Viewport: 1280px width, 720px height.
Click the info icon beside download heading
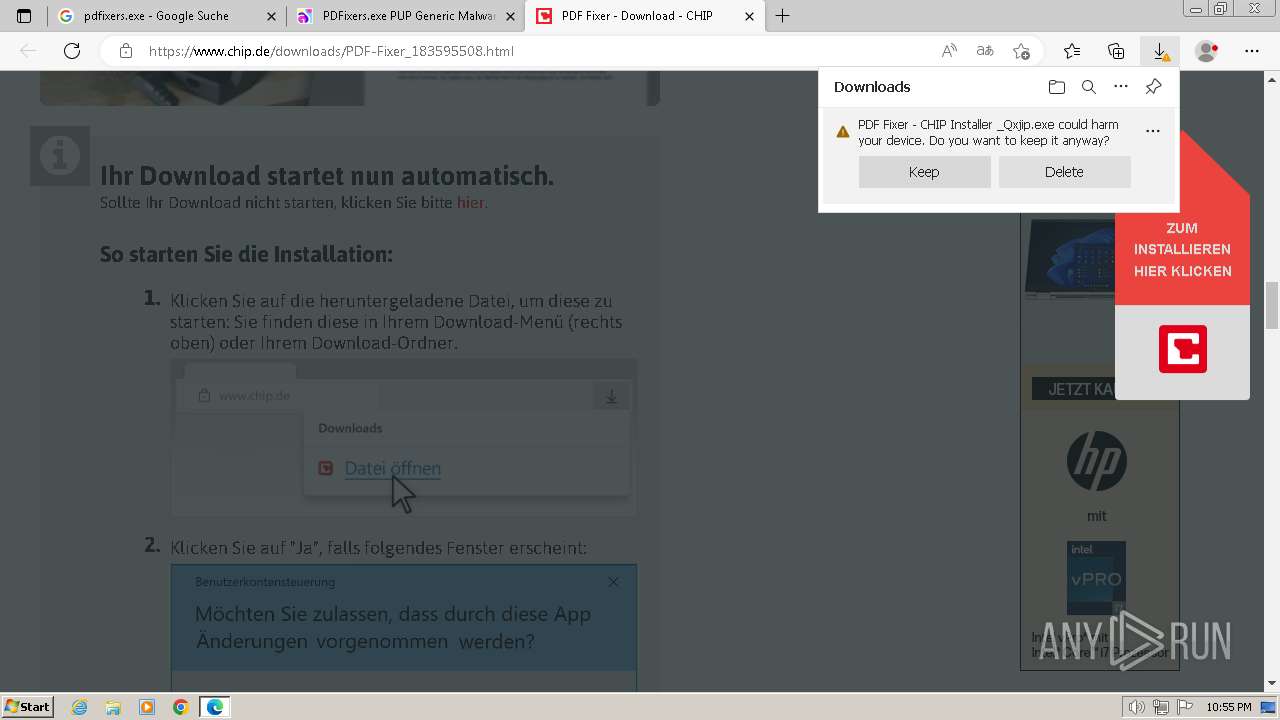click(59, 156)
